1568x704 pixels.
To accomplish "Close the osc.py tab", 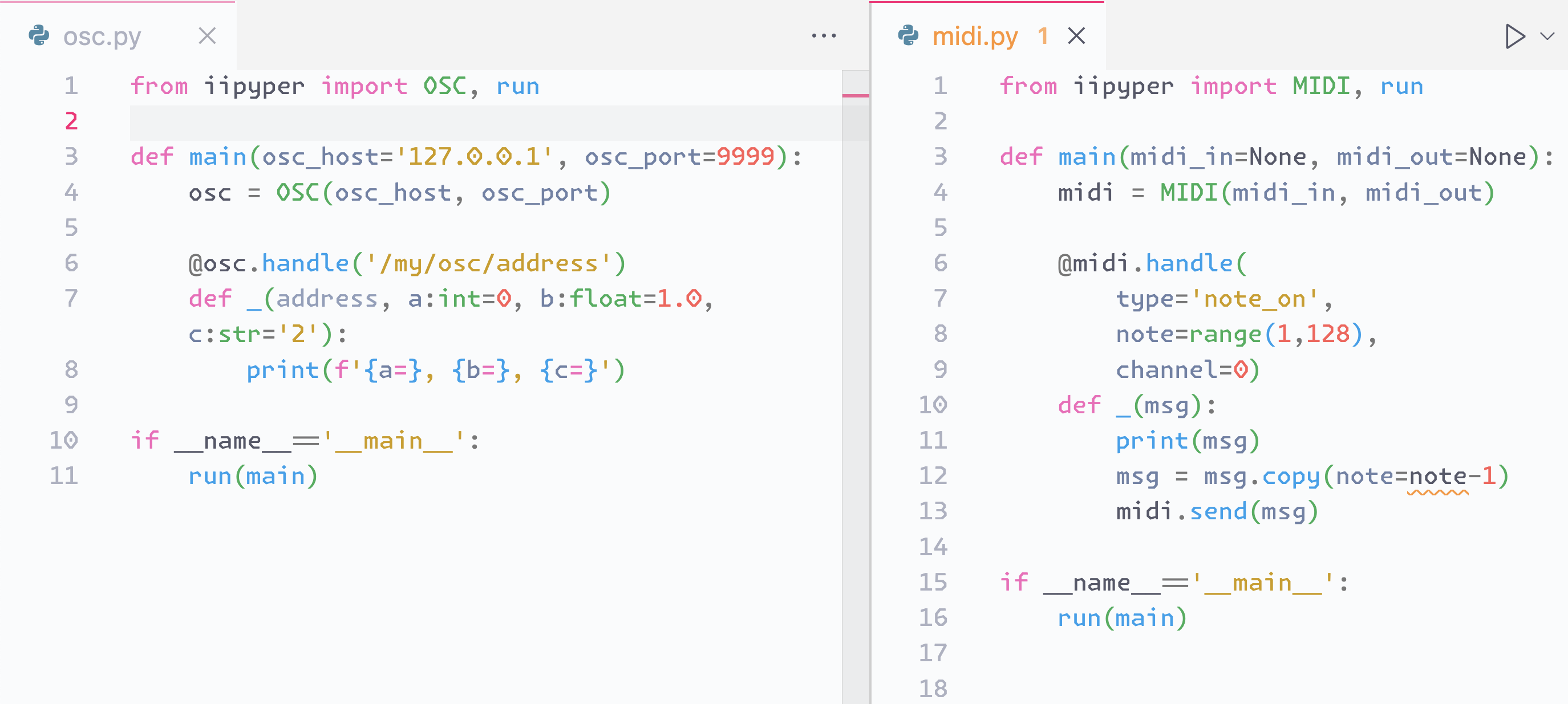I will click(x=207, y=36).
